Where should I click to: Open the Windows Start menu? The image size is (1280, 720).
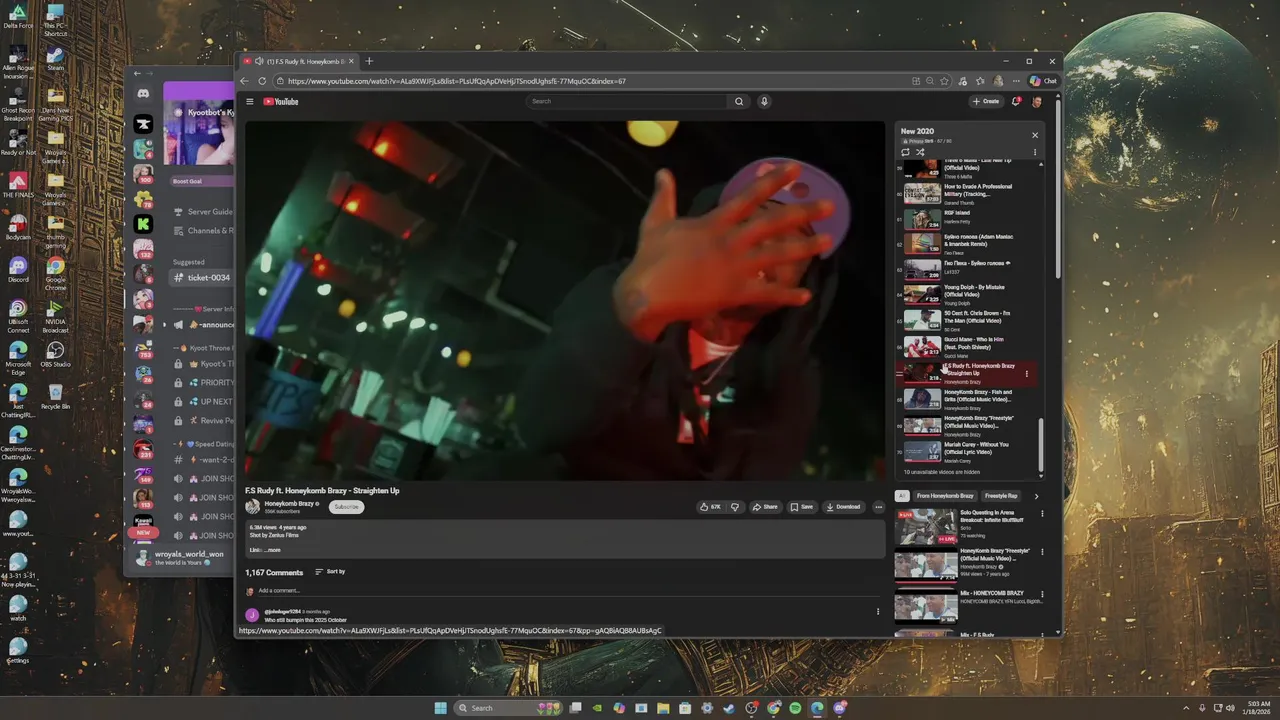click(x=441, y=708)
